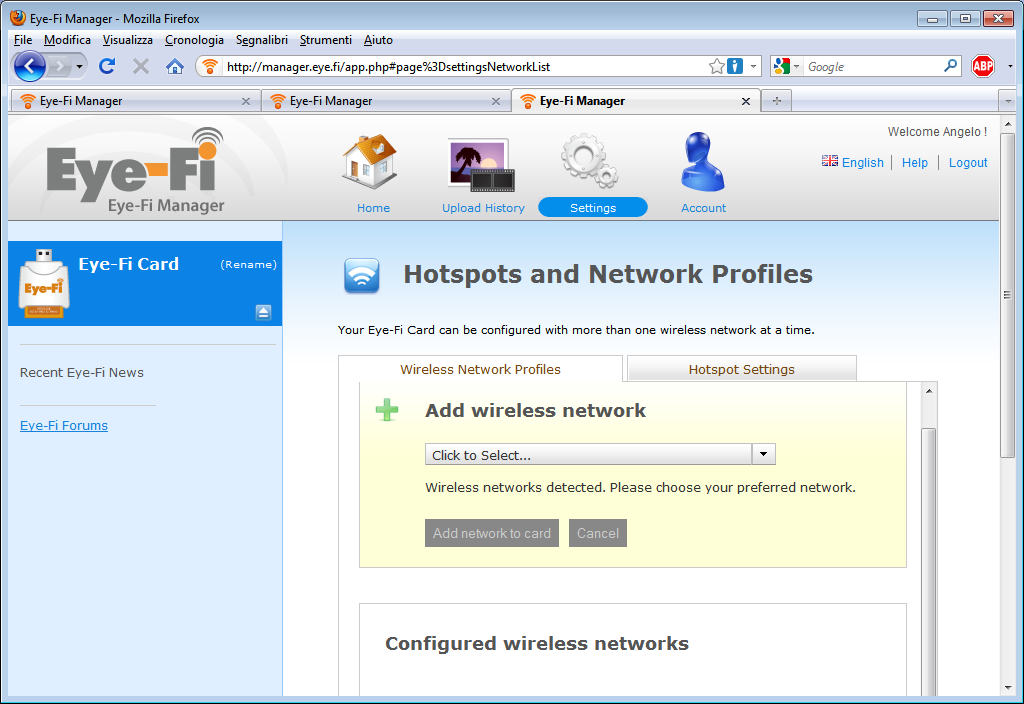Click the page scroll down arrow
The width and height of the screenshot is (1024, 704).
tap(1007, 688)
